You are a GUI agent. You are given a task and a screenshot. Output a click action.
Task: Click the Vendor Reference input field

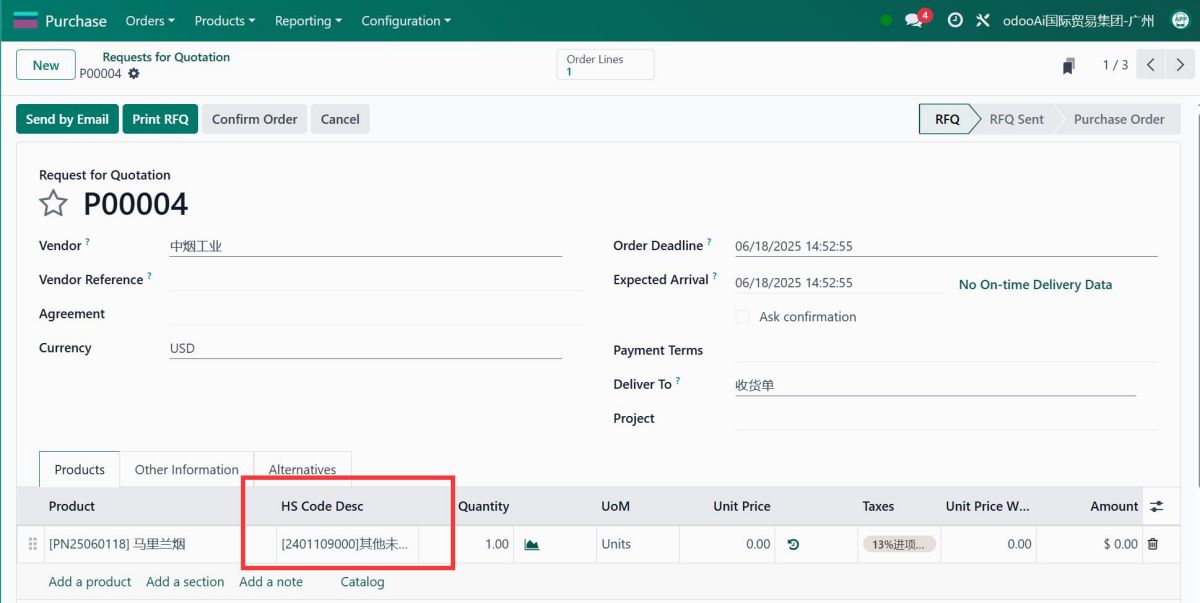point(375,280)
